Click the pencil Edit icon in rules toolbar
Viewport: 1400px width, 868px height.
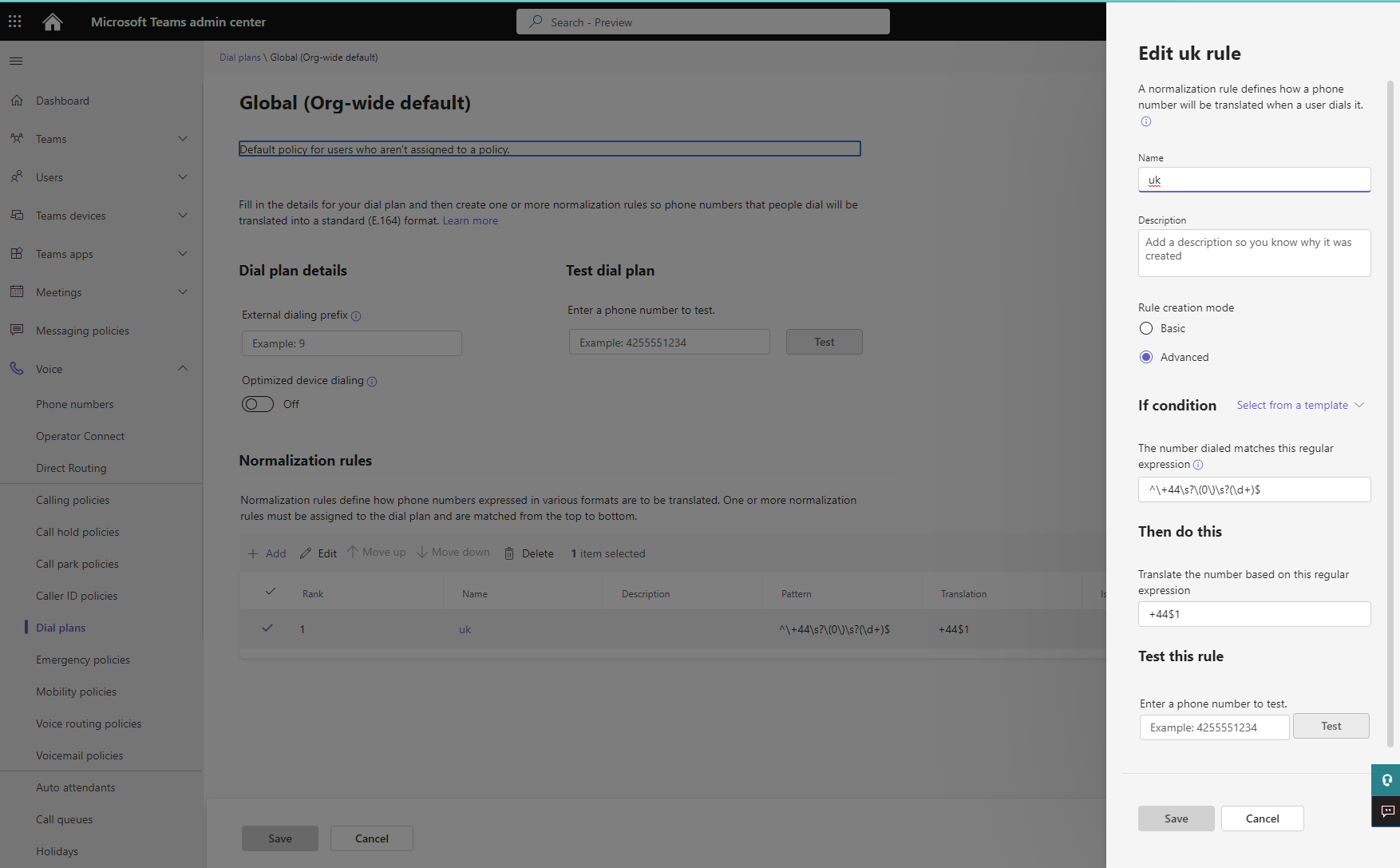[306, 553]
